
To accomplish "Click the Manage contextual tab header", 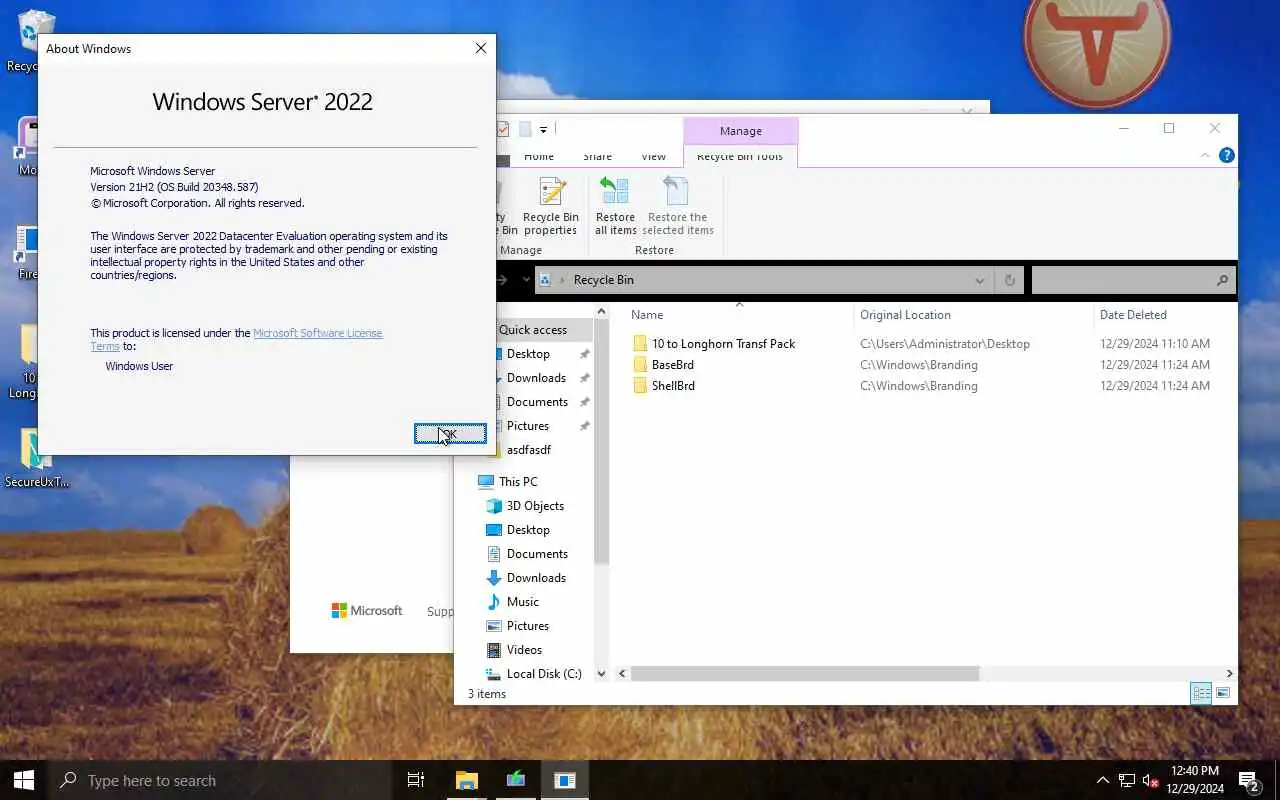I will pyautogui.click(x=741, y=131).
